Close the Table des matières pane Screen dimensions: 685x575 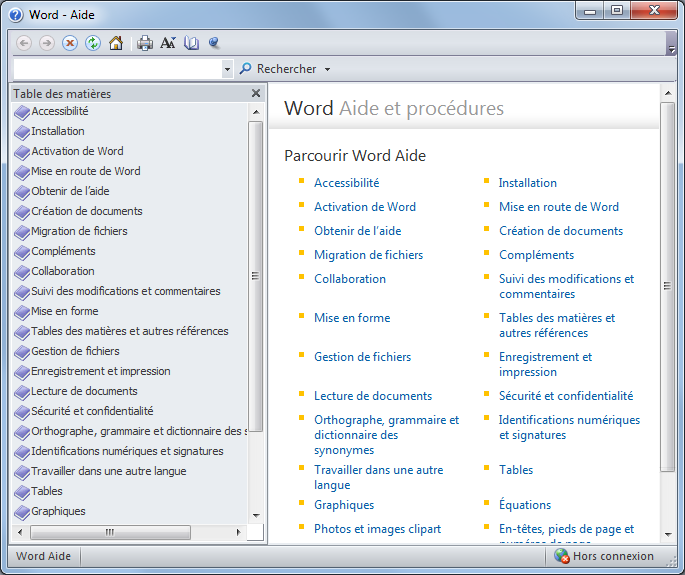pyautogui.click(x=256, y=93)
